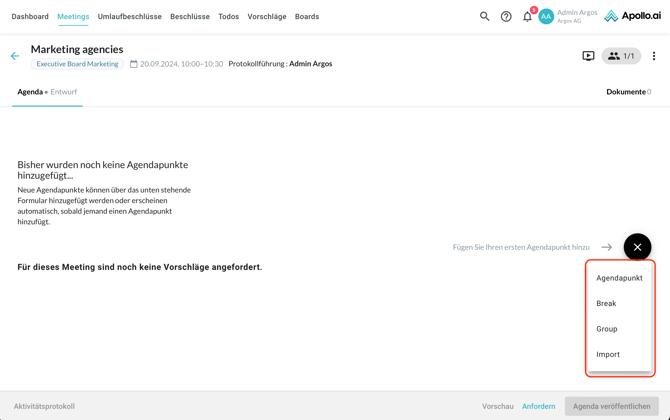Choose Break from the add menu
Screen dimensions: 670x420
tap(606, 303)
